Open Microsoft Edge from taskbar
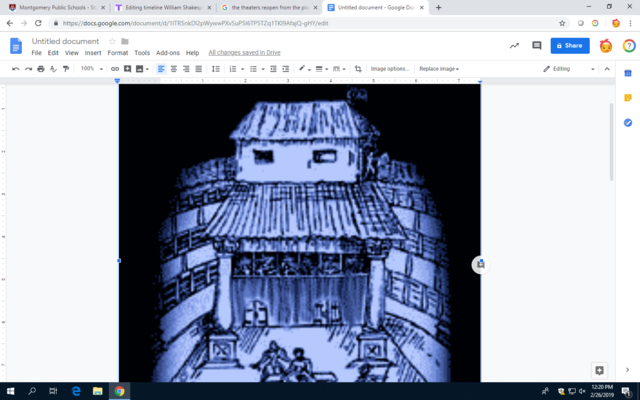 click(x=76, y=391)
